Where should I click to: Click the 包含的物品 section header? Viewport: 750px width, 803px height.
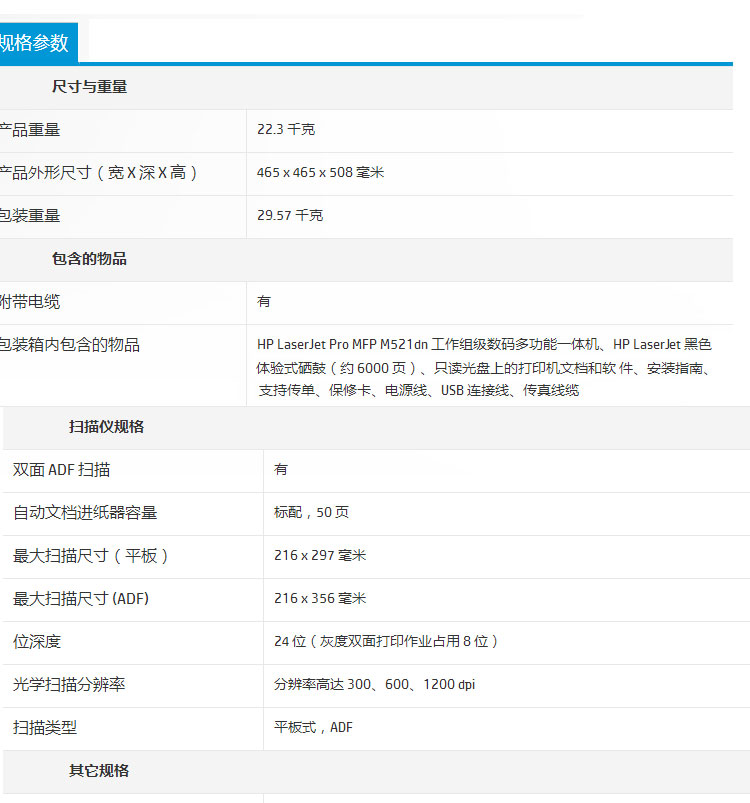click(89, 259)
